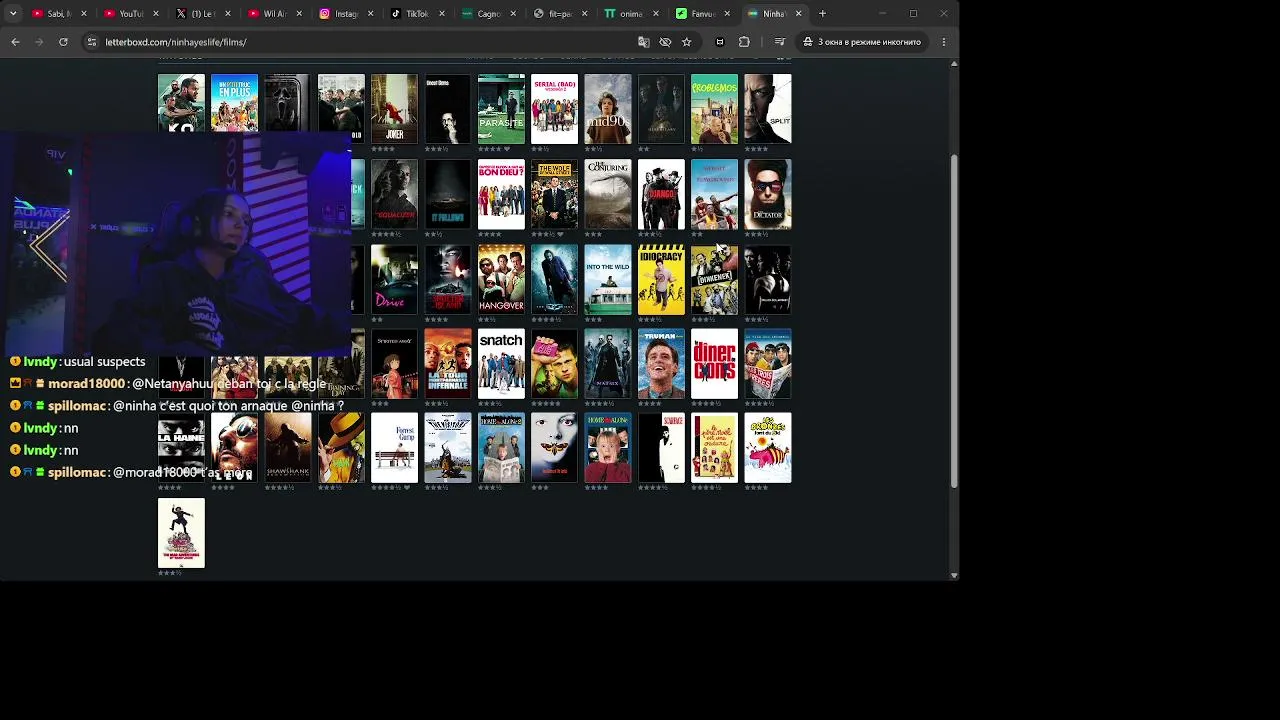Close the Instagram tab
The image size is (1280, 720).
(371, 14)
